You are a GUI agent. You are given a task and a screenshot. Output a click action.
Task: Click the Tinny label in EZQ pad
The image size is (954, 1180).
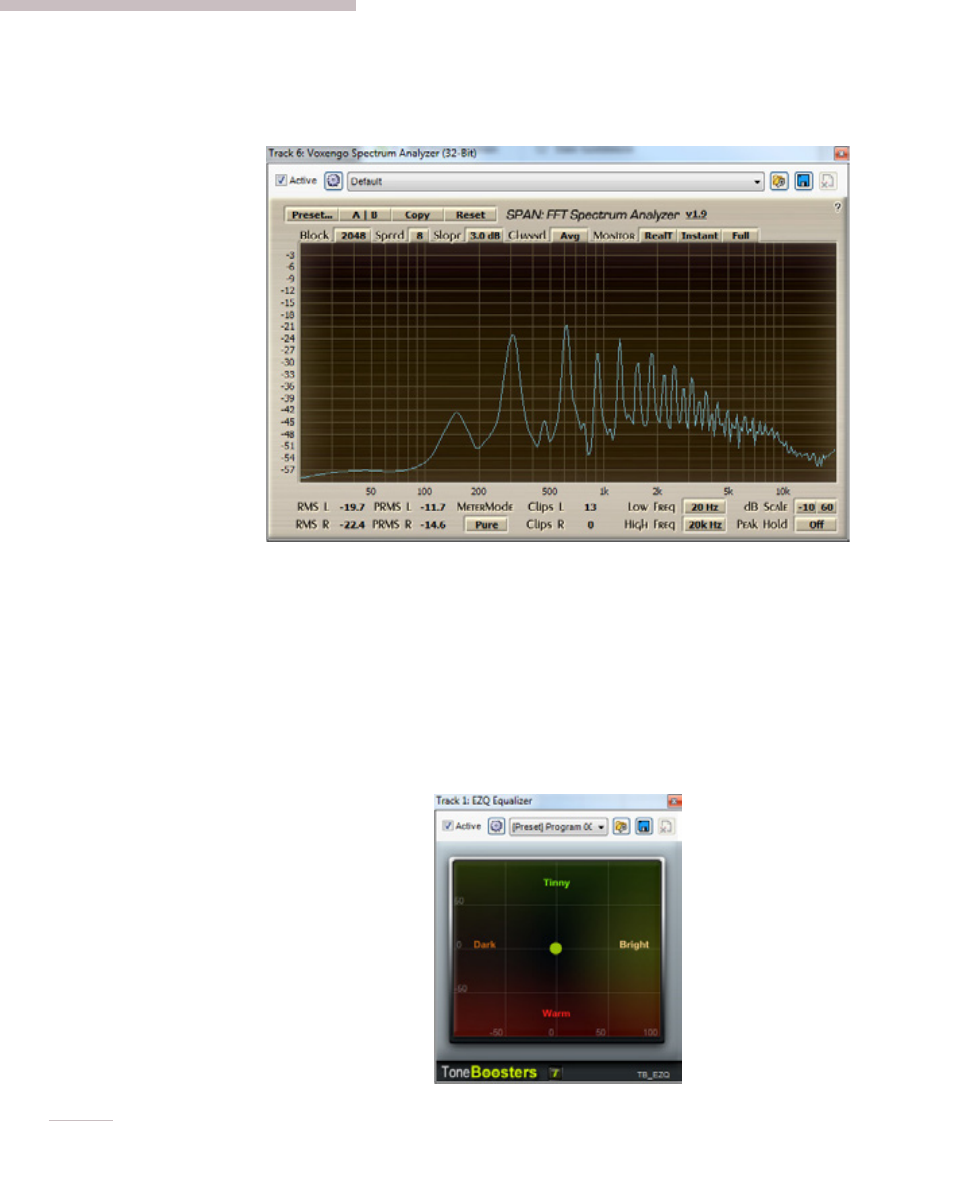(x=557, y=883)
